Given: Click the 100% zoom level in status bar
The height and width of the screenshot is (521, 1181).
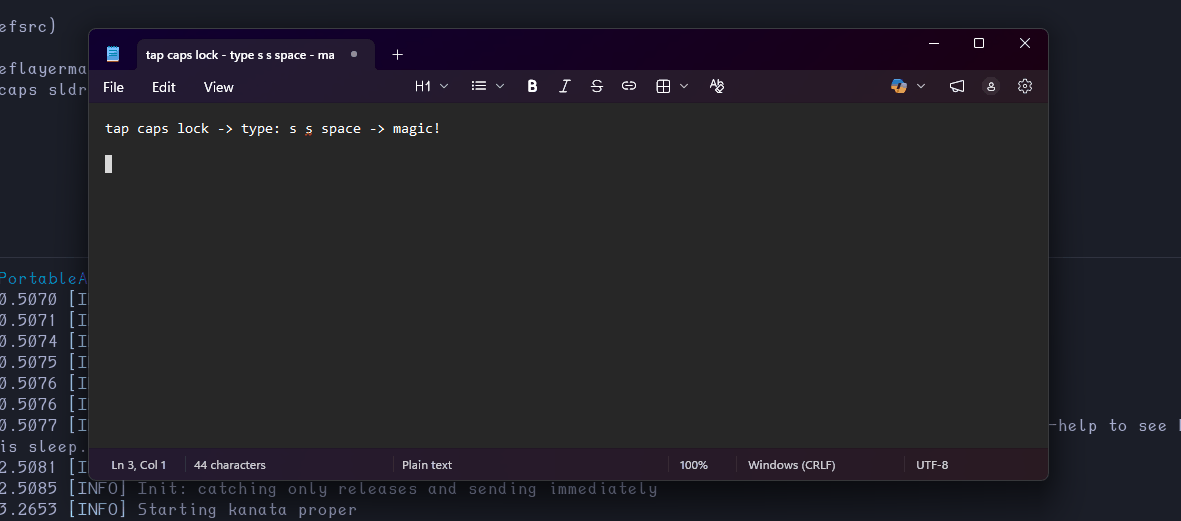Looking at the screenshot, I should pyautogui.click(x=694, y=465).
